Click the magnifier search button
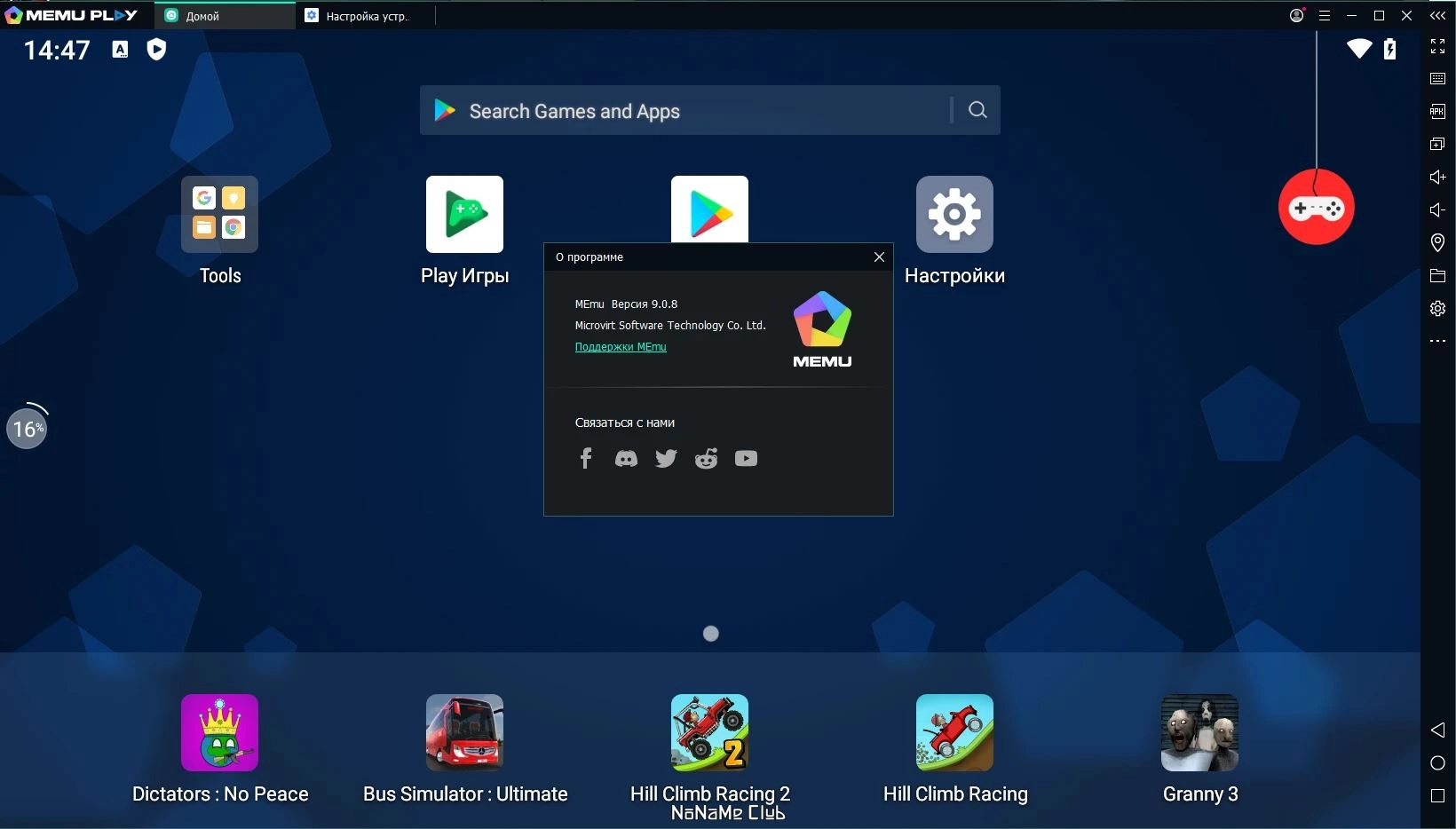Screen dimensions: 1456x829 click(977, 110)
